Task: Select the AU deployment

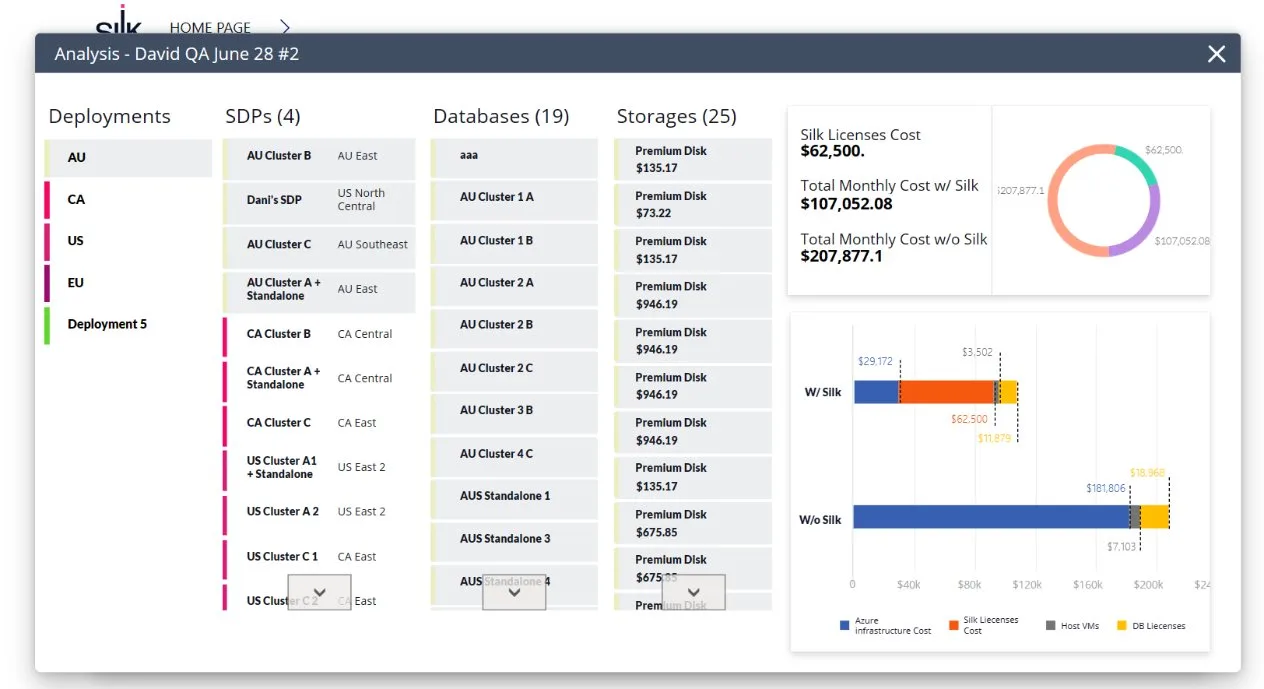Action: tap(128, 158)
